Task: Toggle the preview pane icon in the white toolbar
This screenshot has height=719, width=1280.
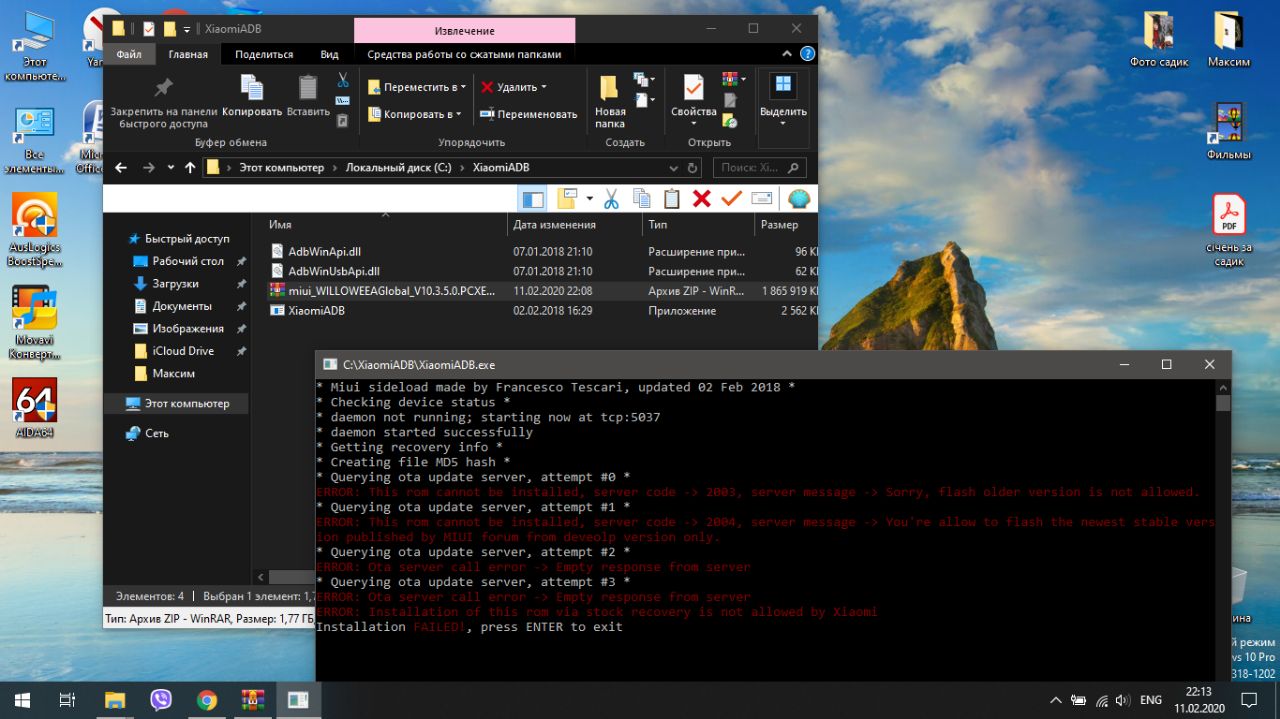Action: (x=533, y=199)
